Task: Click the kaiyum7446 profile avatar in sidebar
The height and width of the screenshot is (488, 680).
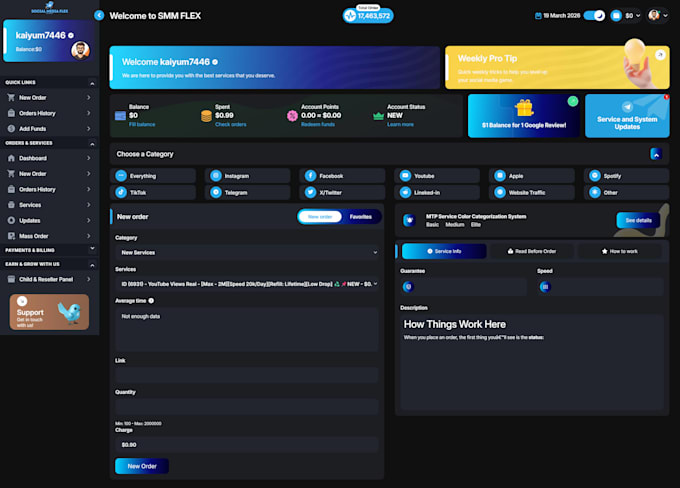Action: pyautogui.click(x=80, y=50)
